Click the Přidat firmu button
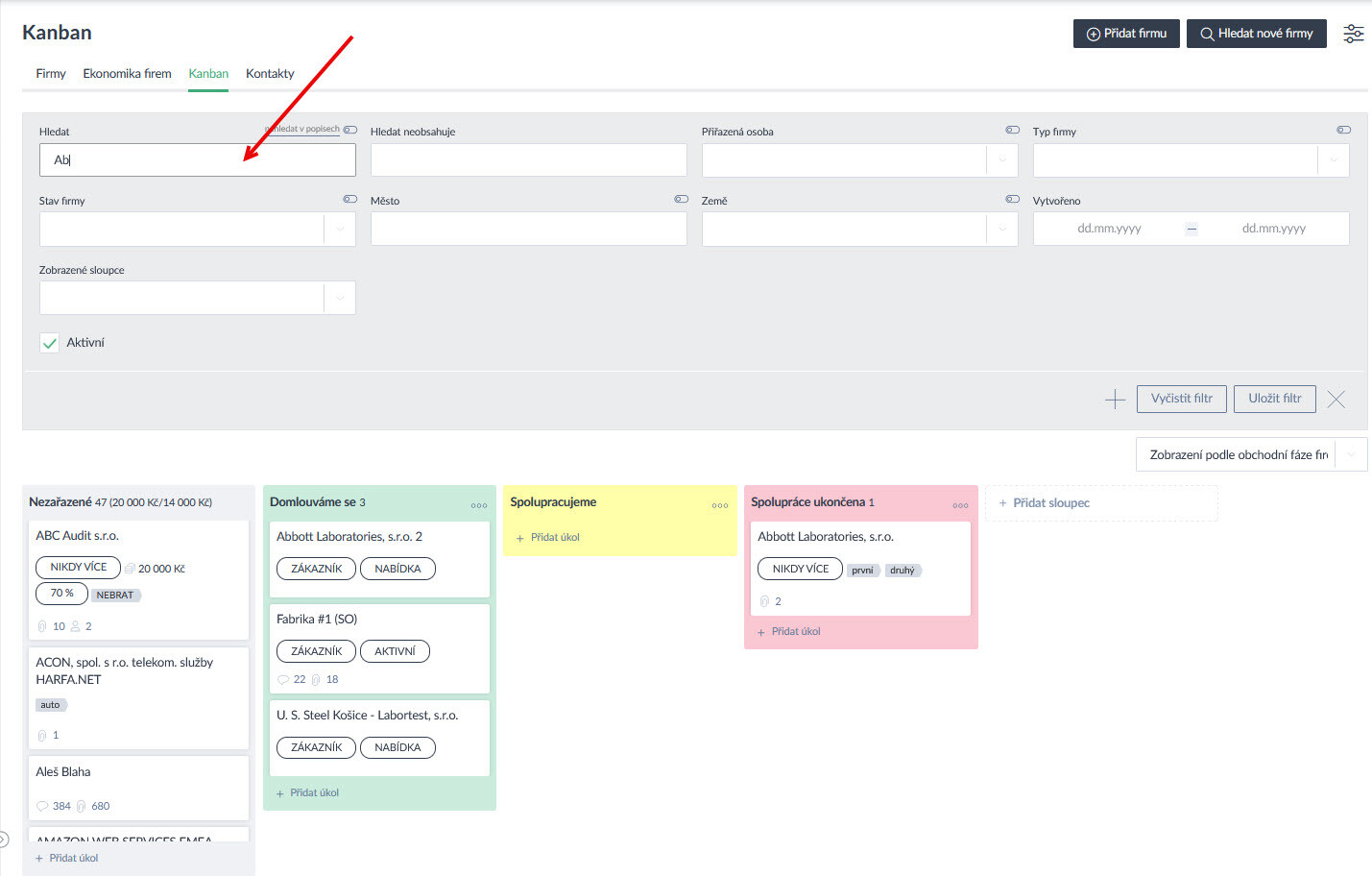The width and height of the screenshot is (1372, 876). coord(1126,34)
